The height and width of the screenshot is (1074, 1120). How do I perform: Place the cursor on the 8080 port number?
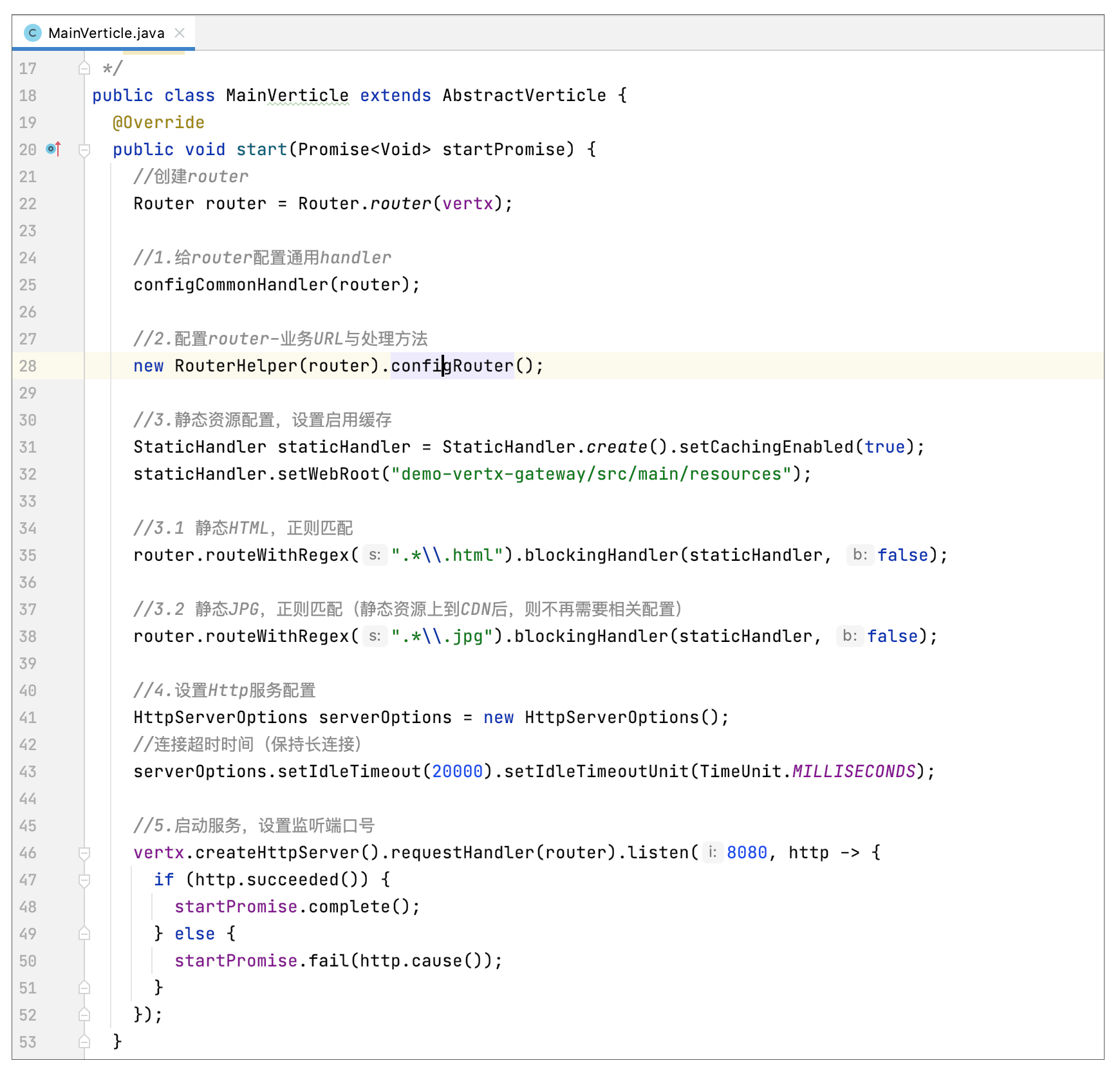(747, 853)
